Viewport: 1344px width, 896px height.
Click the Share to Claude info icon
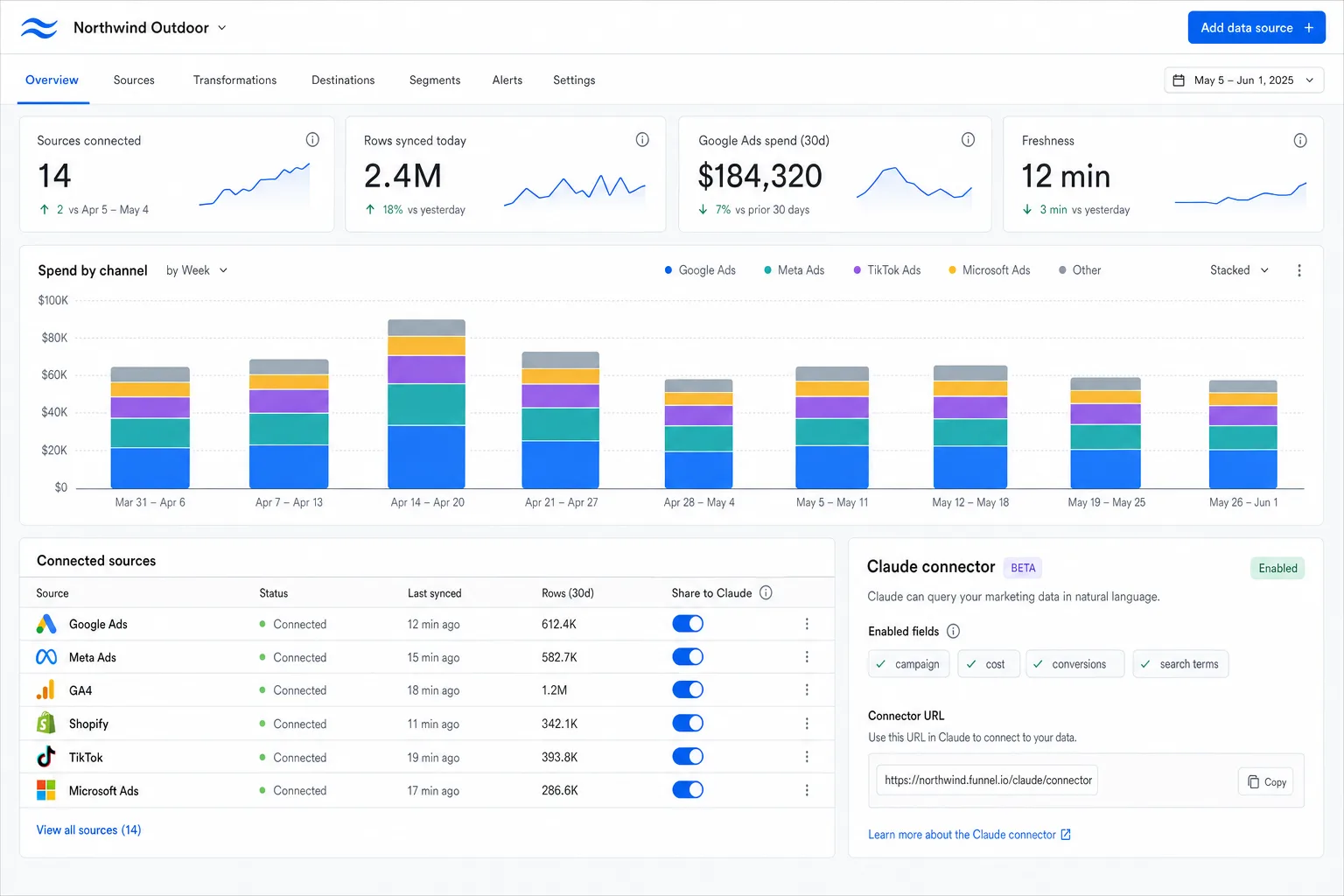click(766, 592)
